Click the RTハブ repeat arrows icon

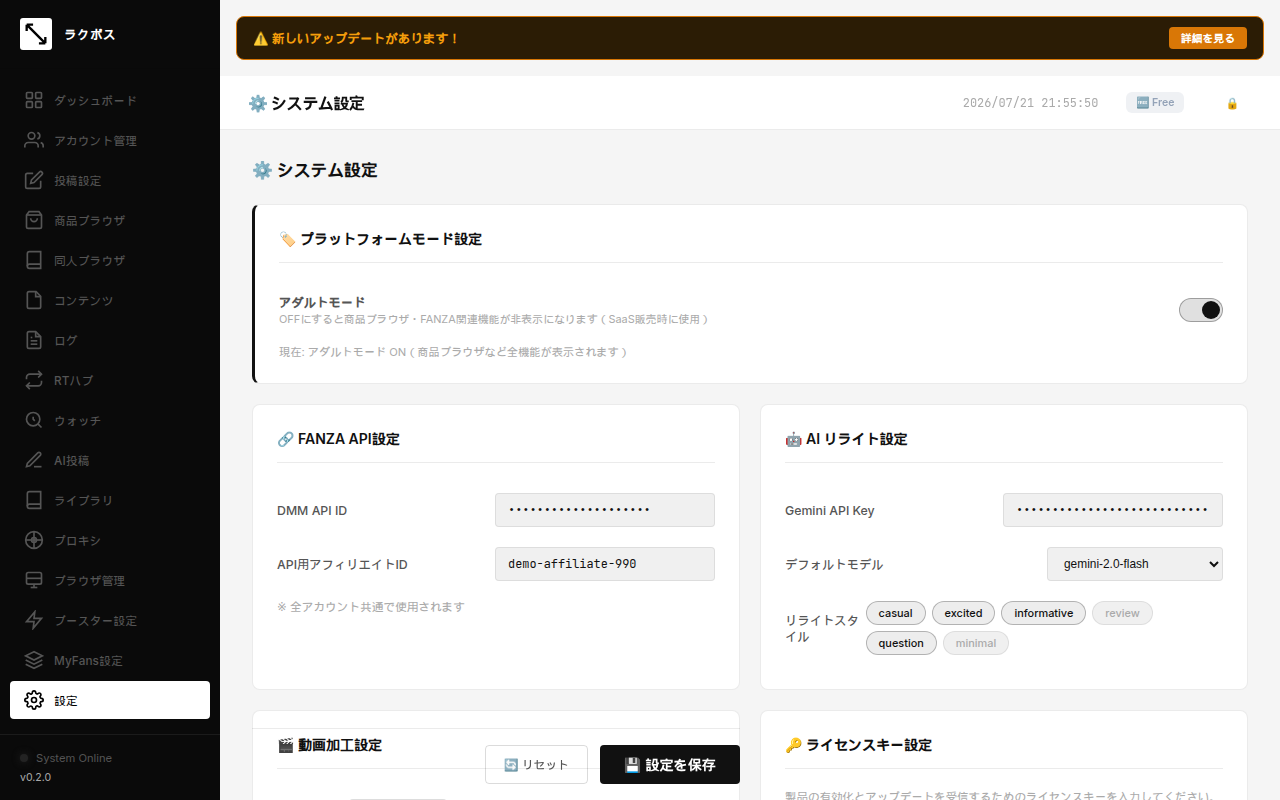pyautogui.click(x=34, y=380)
